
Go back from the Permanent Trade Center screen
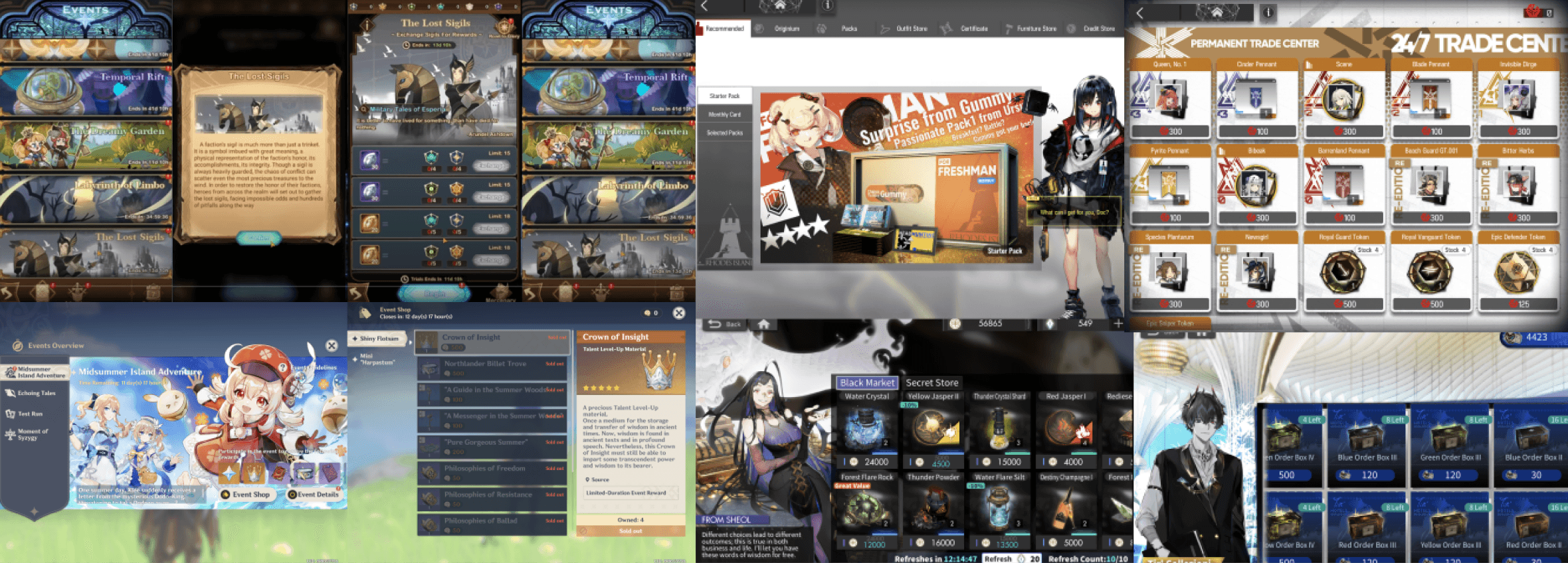pyautogui.click(x=1140, y=13)
